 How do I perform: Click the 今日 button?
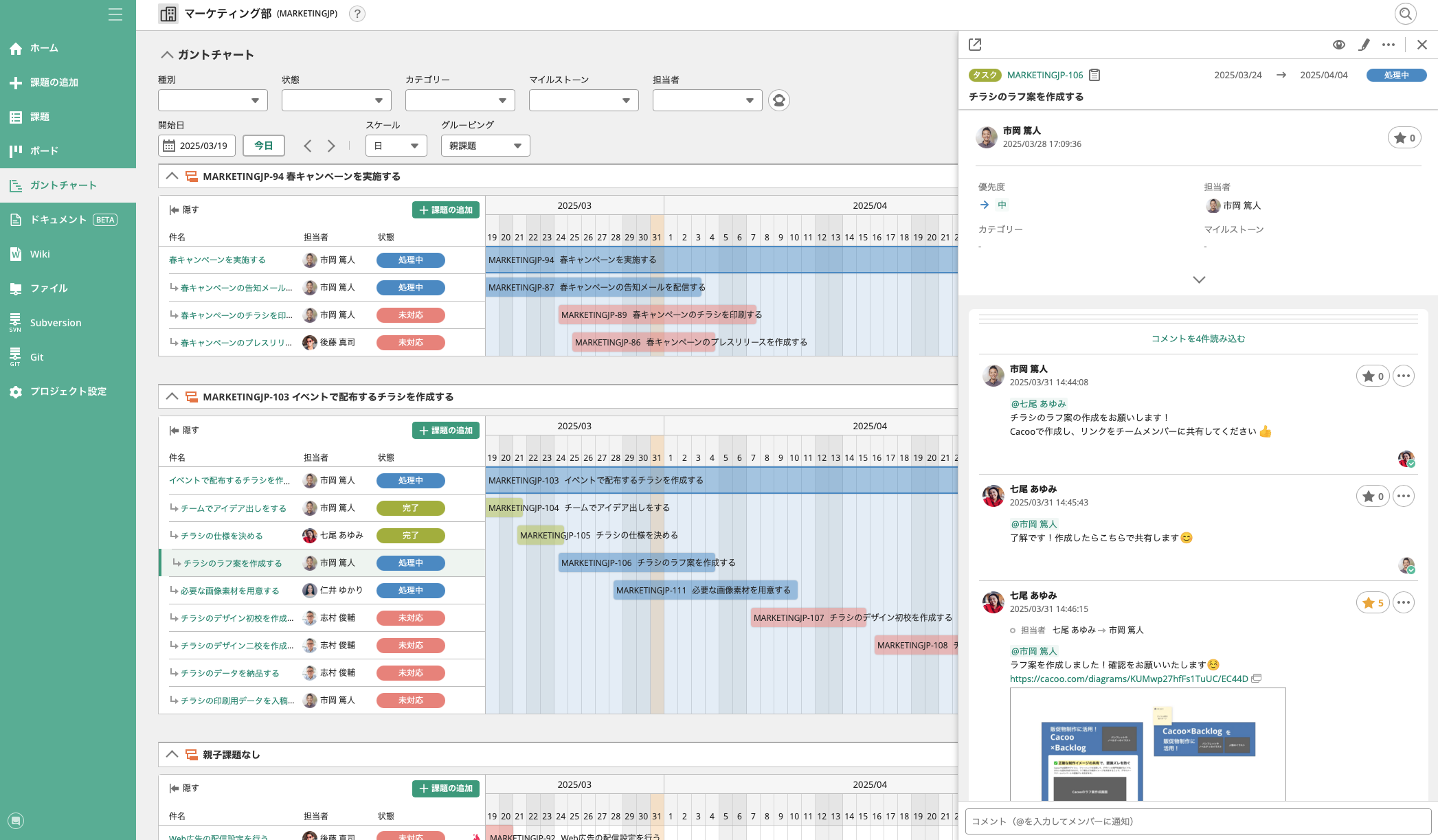263,146
